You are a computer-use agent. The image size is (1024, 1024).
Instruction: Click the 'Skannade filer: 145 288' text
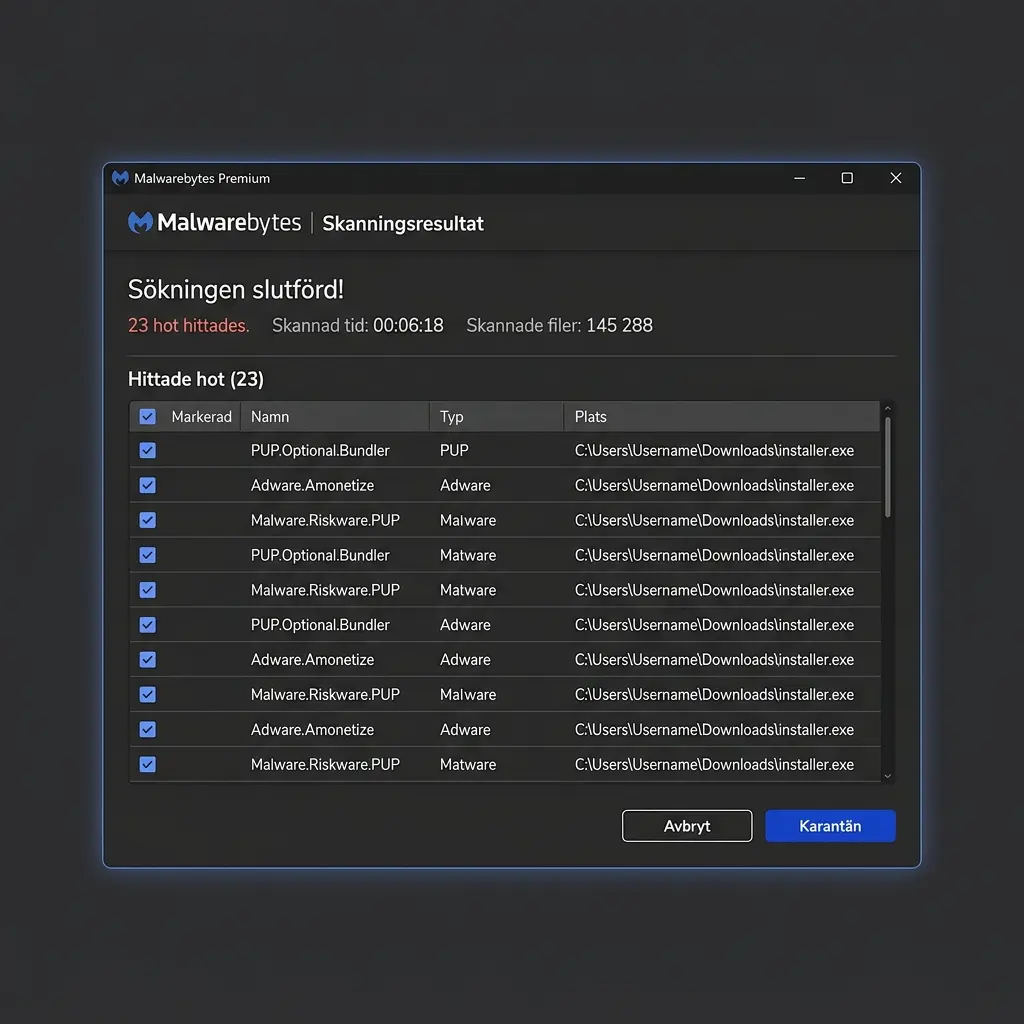[559, 325]
